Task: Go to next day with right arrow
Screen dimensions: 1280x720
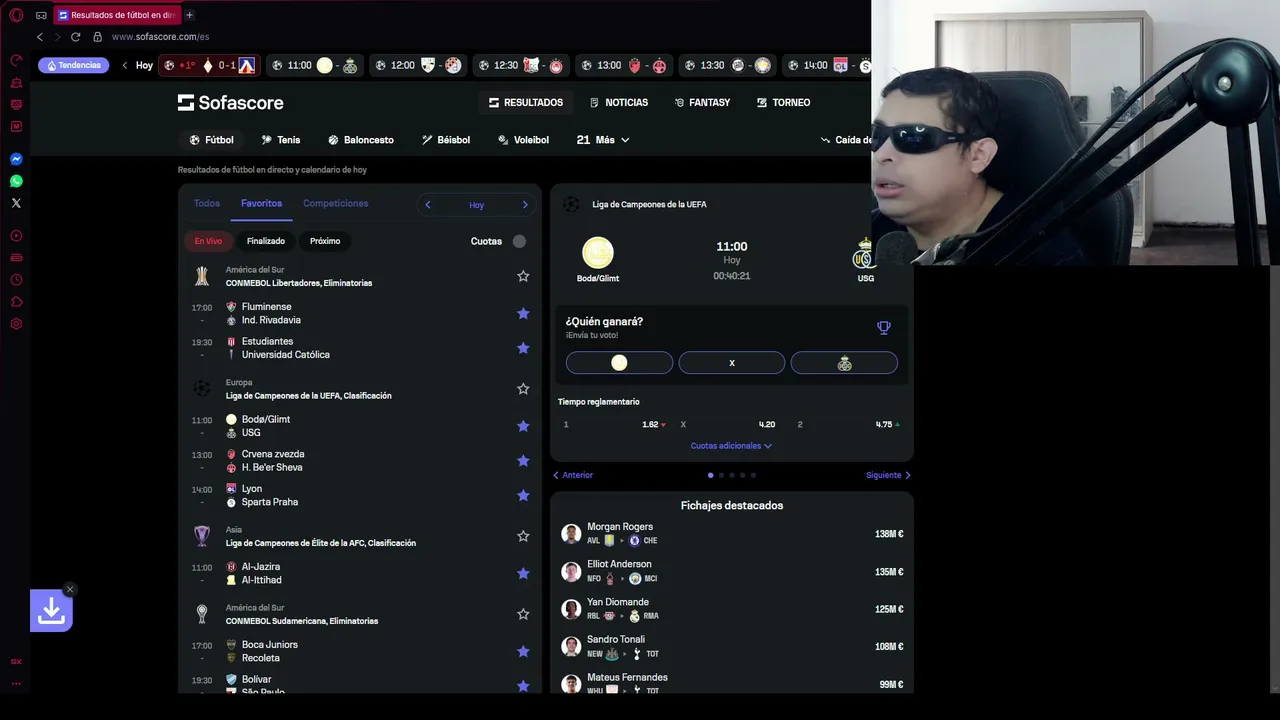Action: coord(525,205)
